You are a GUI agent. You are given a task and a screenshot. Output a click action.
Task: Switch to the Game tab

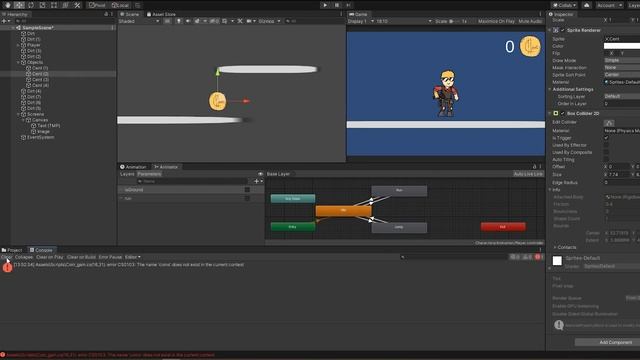coord(358,14)
